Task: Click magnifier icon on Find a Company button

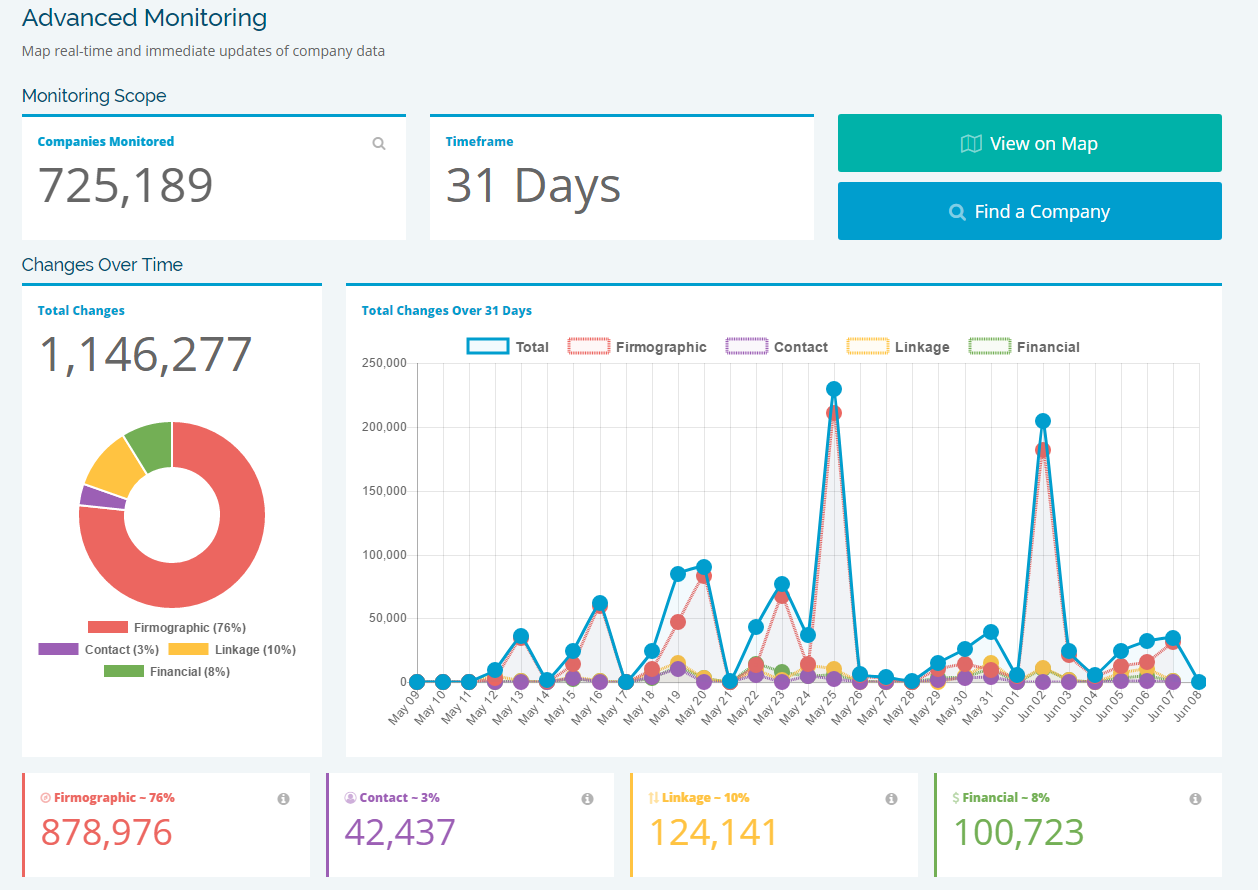Action: [957, 212]
